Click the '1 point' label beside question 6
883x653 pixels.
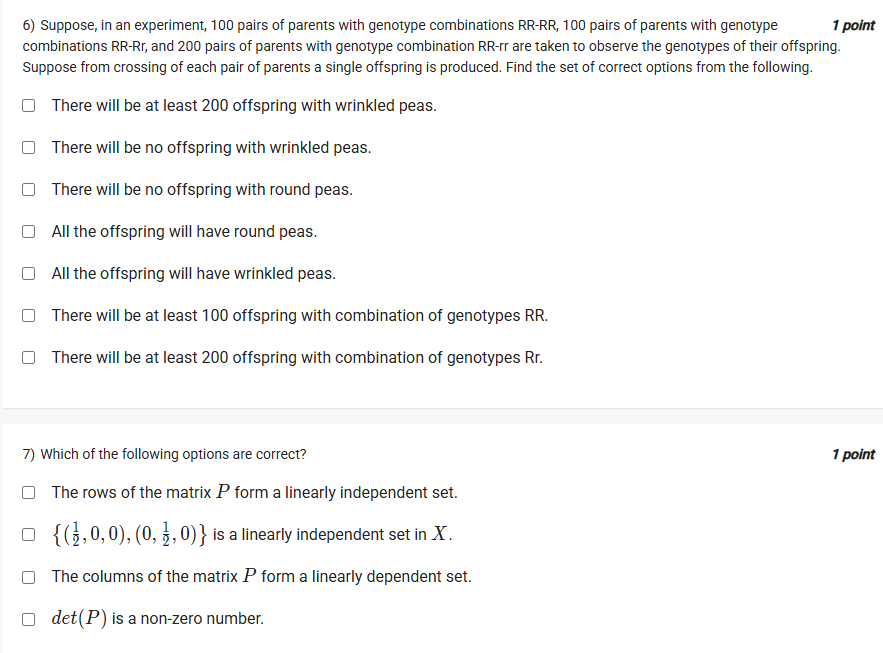point(853,25)
